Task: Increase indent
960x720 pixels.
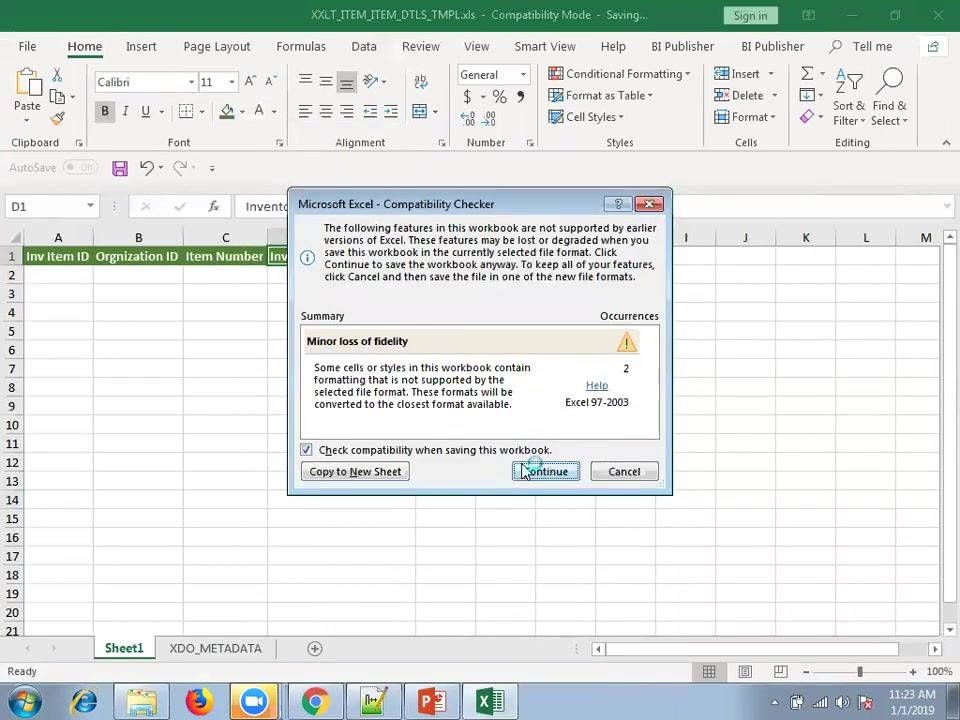Action: tap(391, 111)
